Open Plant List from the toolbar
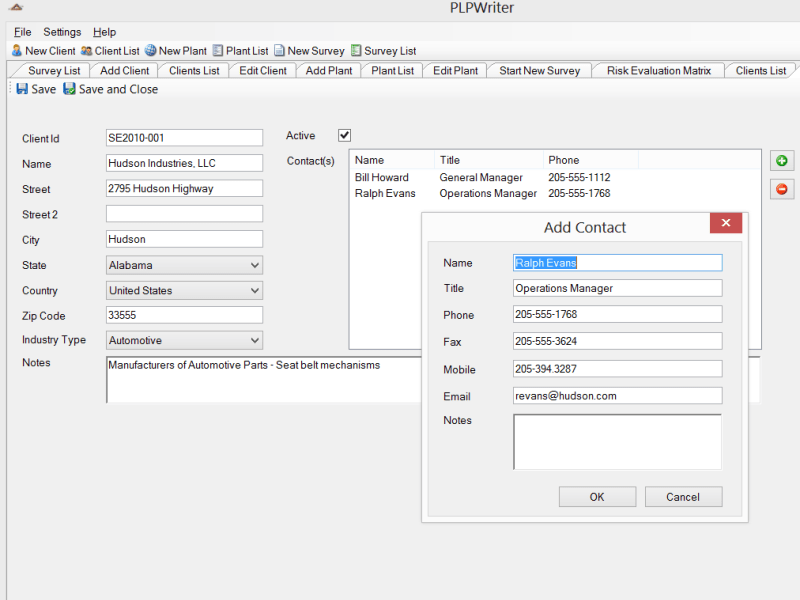The image size is (800, 600). (x=217, y=50)
